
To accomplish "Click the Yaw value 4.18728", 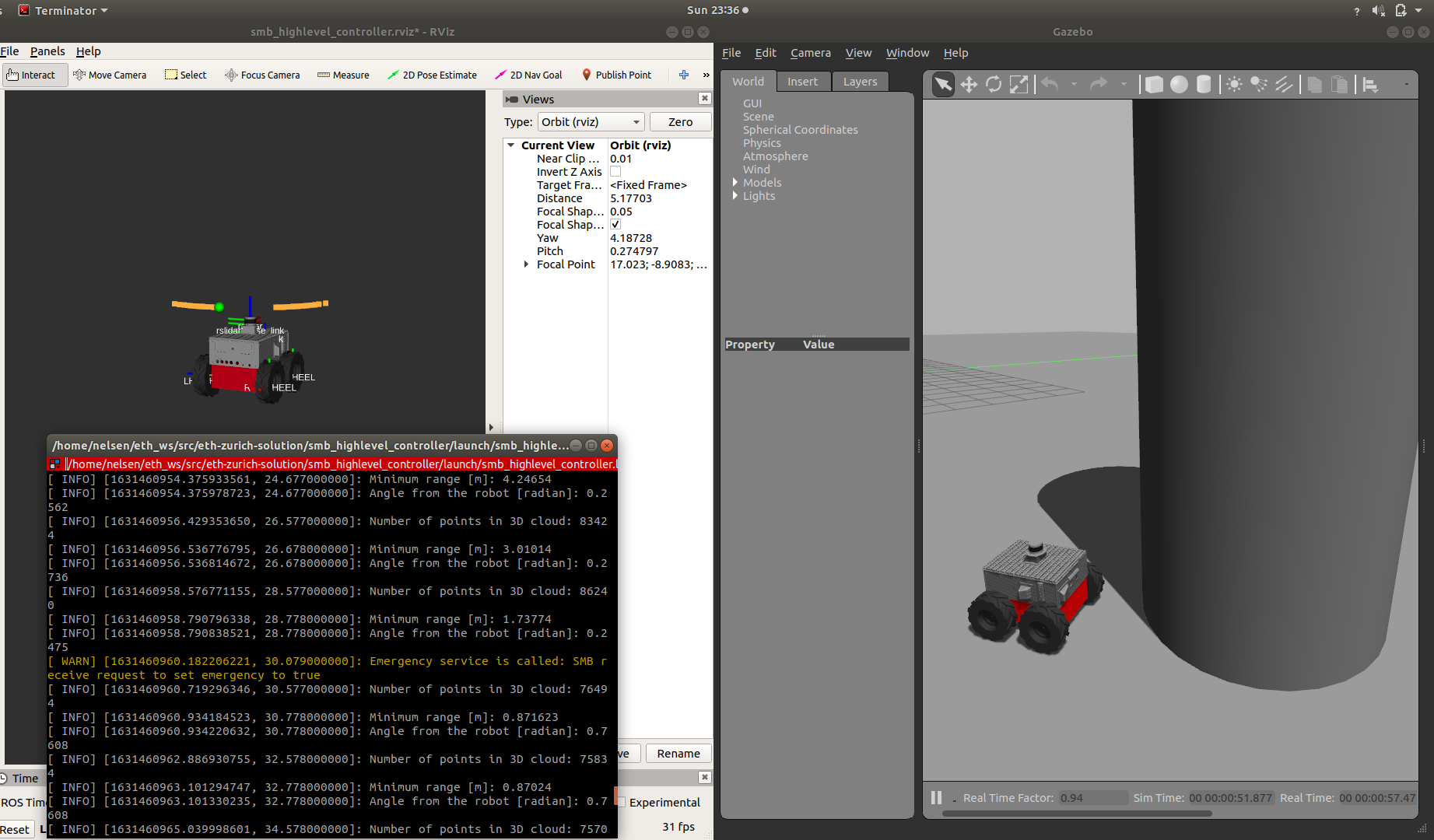I will [x=631, y=238].
